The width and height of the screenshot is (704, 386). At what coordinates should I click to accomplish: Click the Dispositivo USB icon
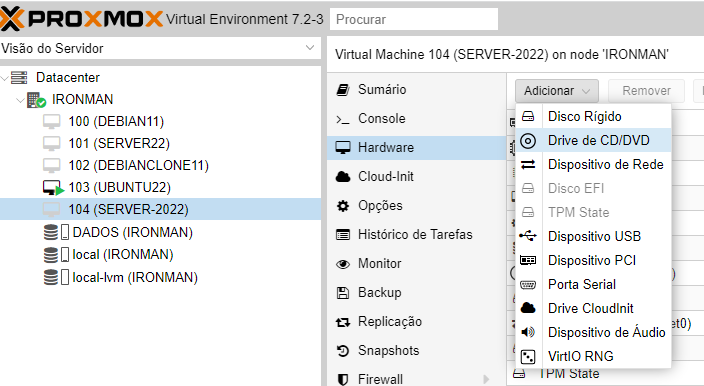point(528,236)
